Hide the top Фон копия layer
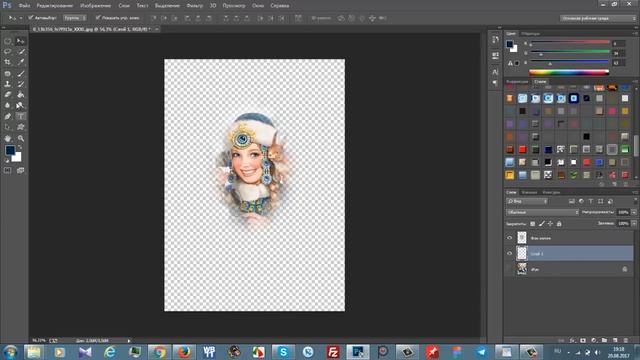Image resolution: width=640 pixels, height=360 pixels. (x=509, y=238)
